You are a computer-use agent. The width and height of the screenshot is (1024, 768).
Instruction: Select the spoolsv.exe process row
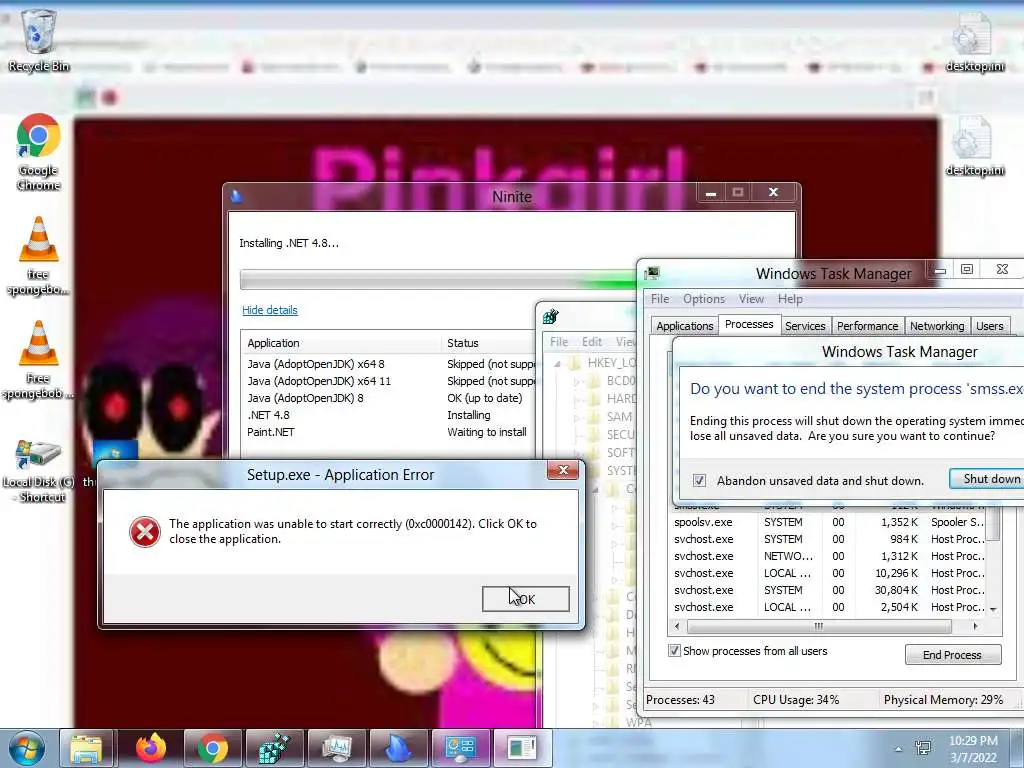coord(828,522)
